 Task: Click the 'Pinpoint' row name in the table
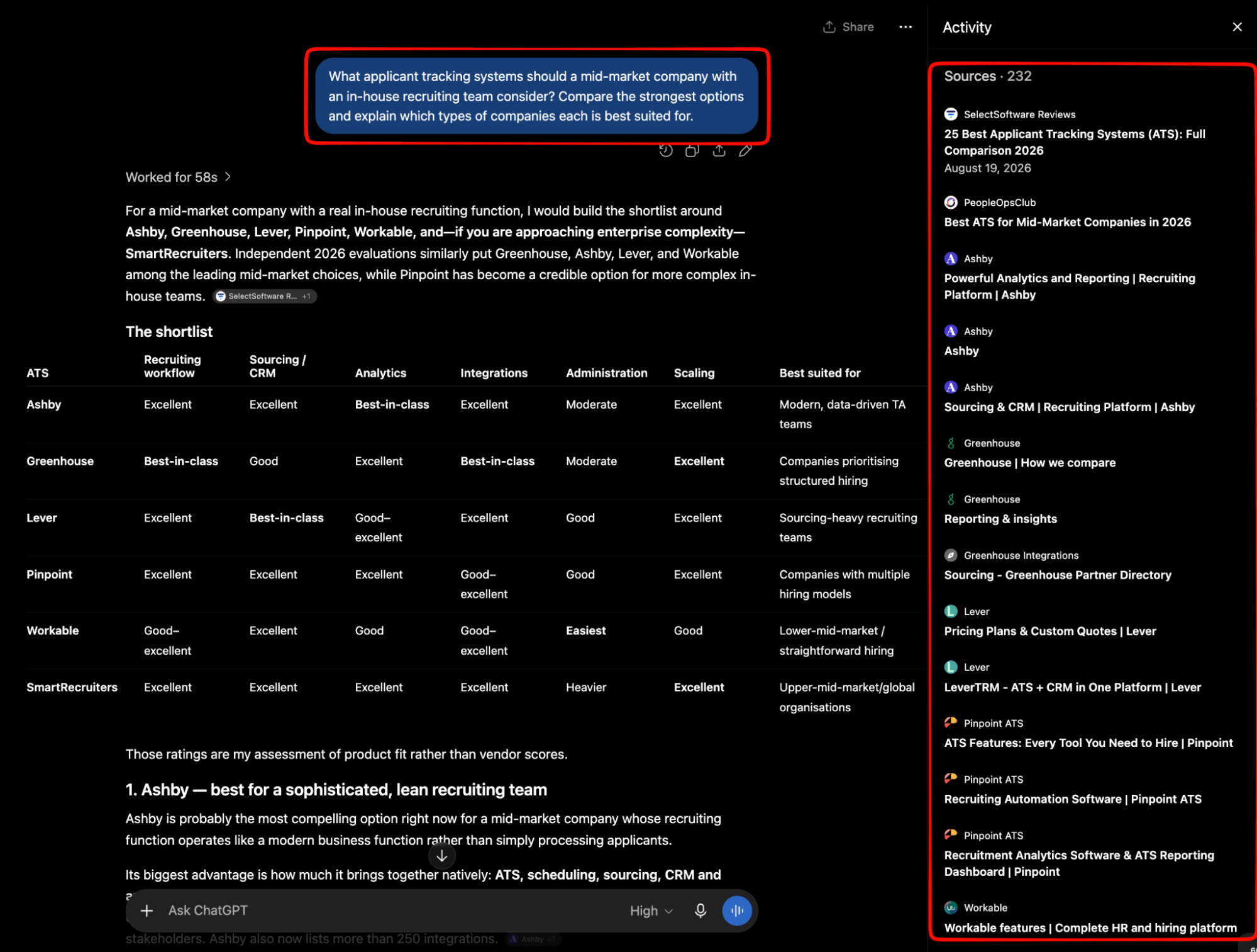click(x=49, y=574)
